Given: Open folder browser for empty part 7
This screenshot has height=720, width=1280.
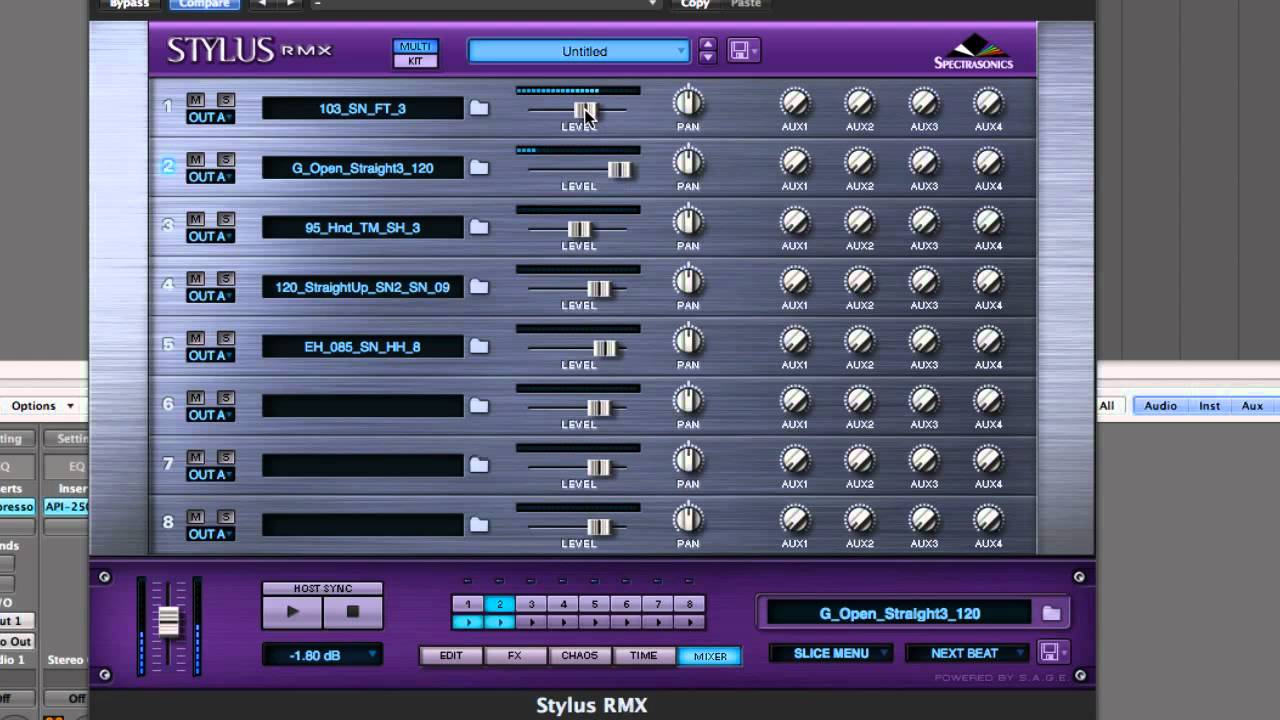Looking at the screenshot, I should pyautogui.click(x=479, y=465).
